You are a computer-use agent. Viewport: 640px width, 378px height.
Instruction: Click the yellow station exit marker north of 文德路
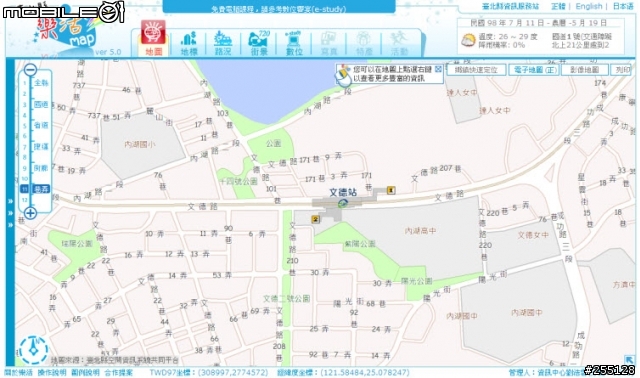[391, 190]
